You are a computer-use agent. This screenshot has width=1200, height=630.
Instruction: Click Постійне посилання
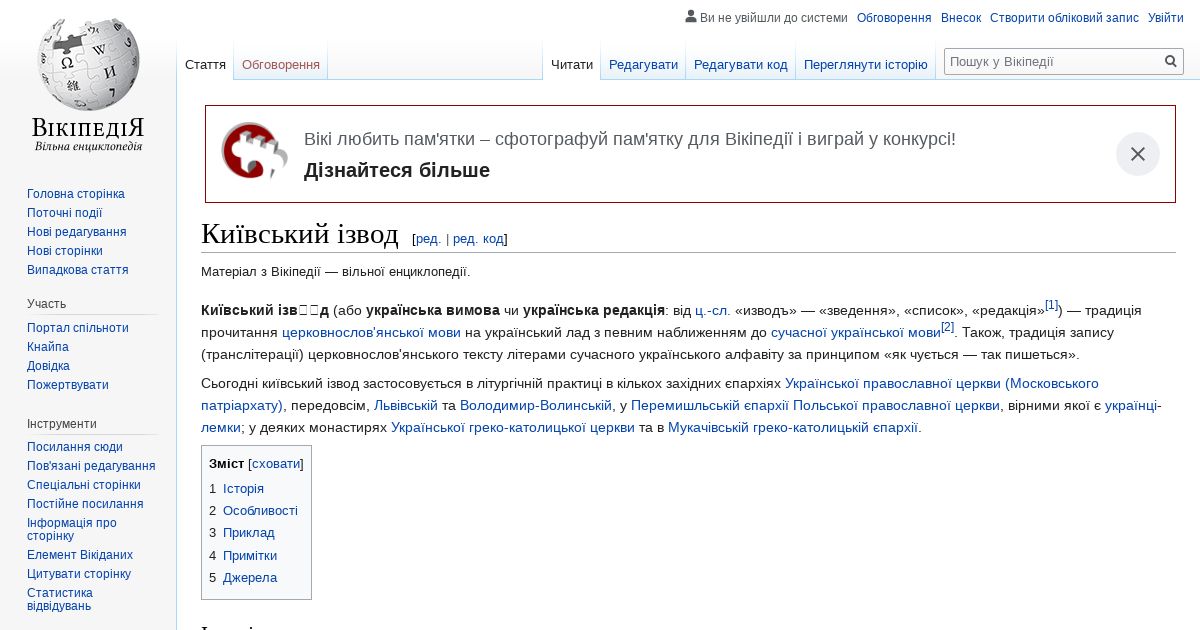coord(85,504)
